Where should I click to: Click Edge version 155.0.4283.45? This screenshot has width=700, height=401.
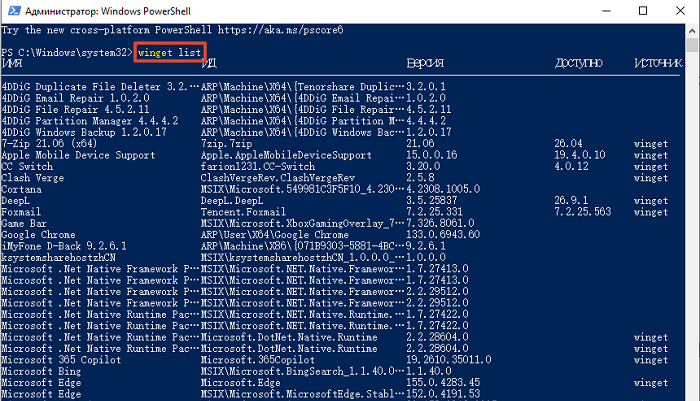(x=443, y=383)
